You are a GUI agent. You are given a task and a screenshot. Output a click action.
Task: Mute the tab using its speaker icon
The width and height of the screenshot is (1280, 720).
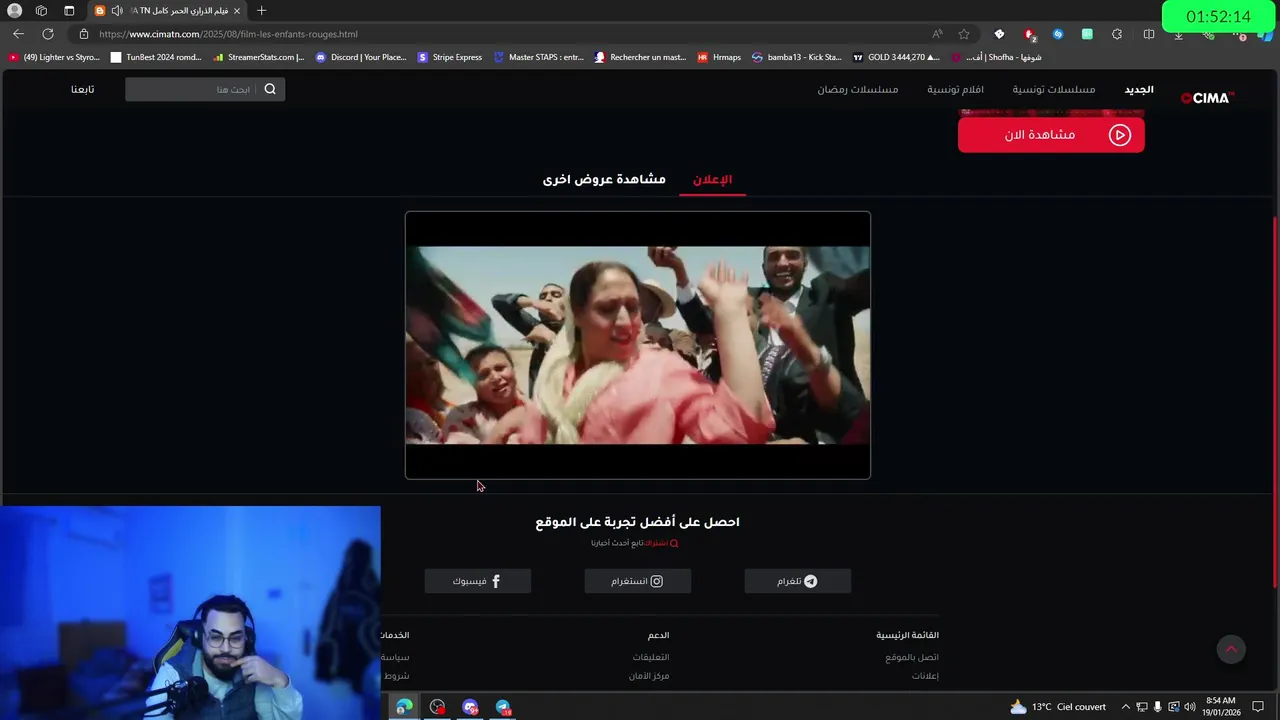tap(117, 10)
